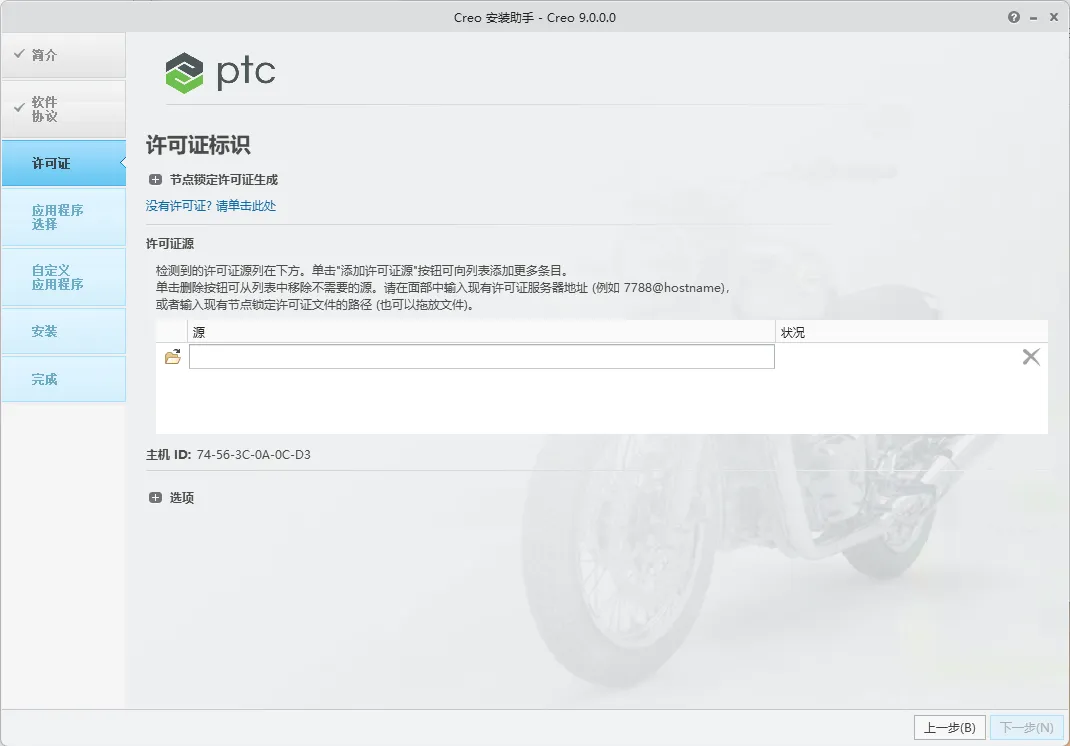Click 下一步(N) button
The width and height of the screenshot is (1070, 746).
(x=1026, y=728)
